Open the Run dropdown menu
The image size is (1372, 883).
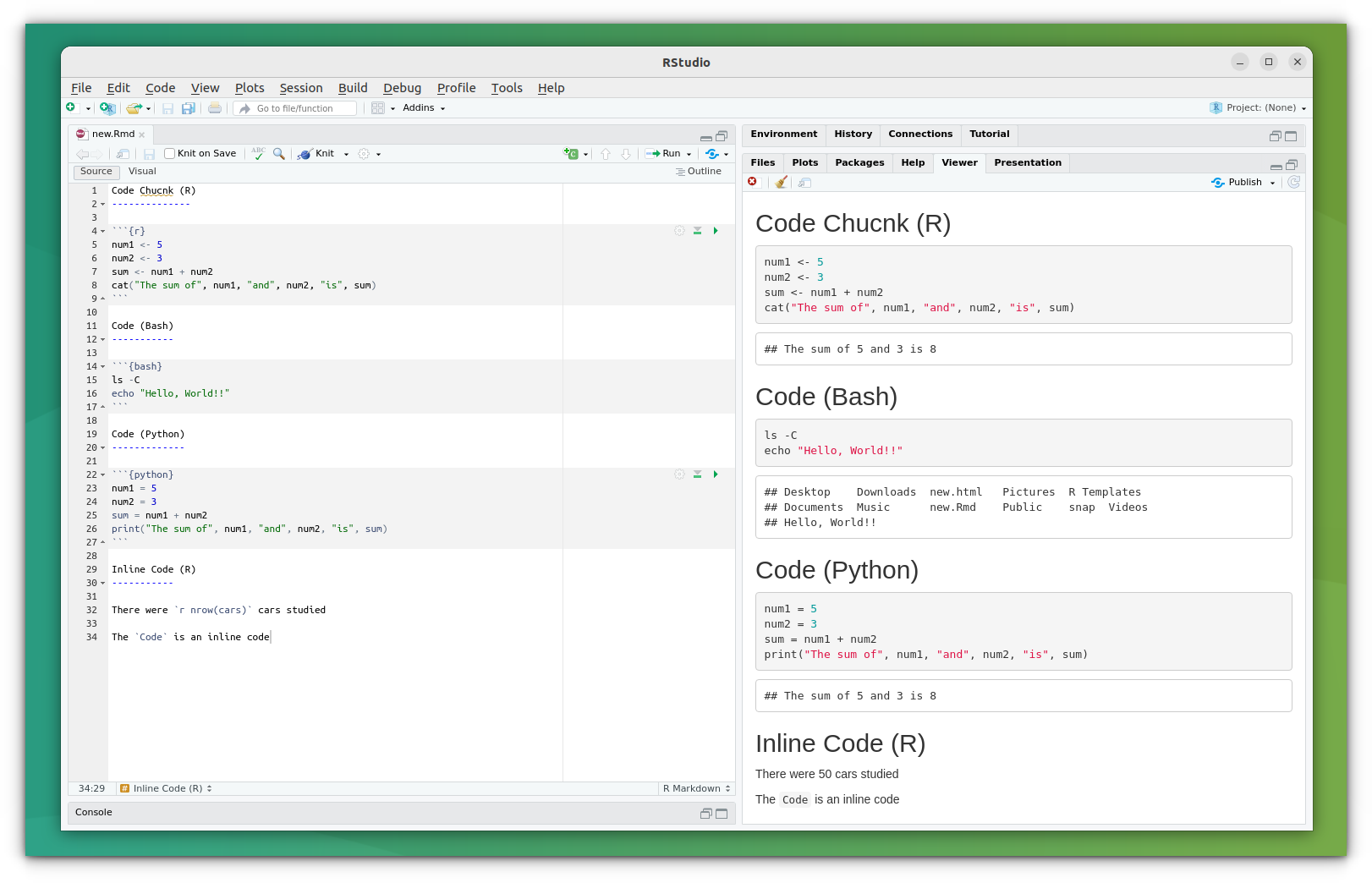click(689, 153)
